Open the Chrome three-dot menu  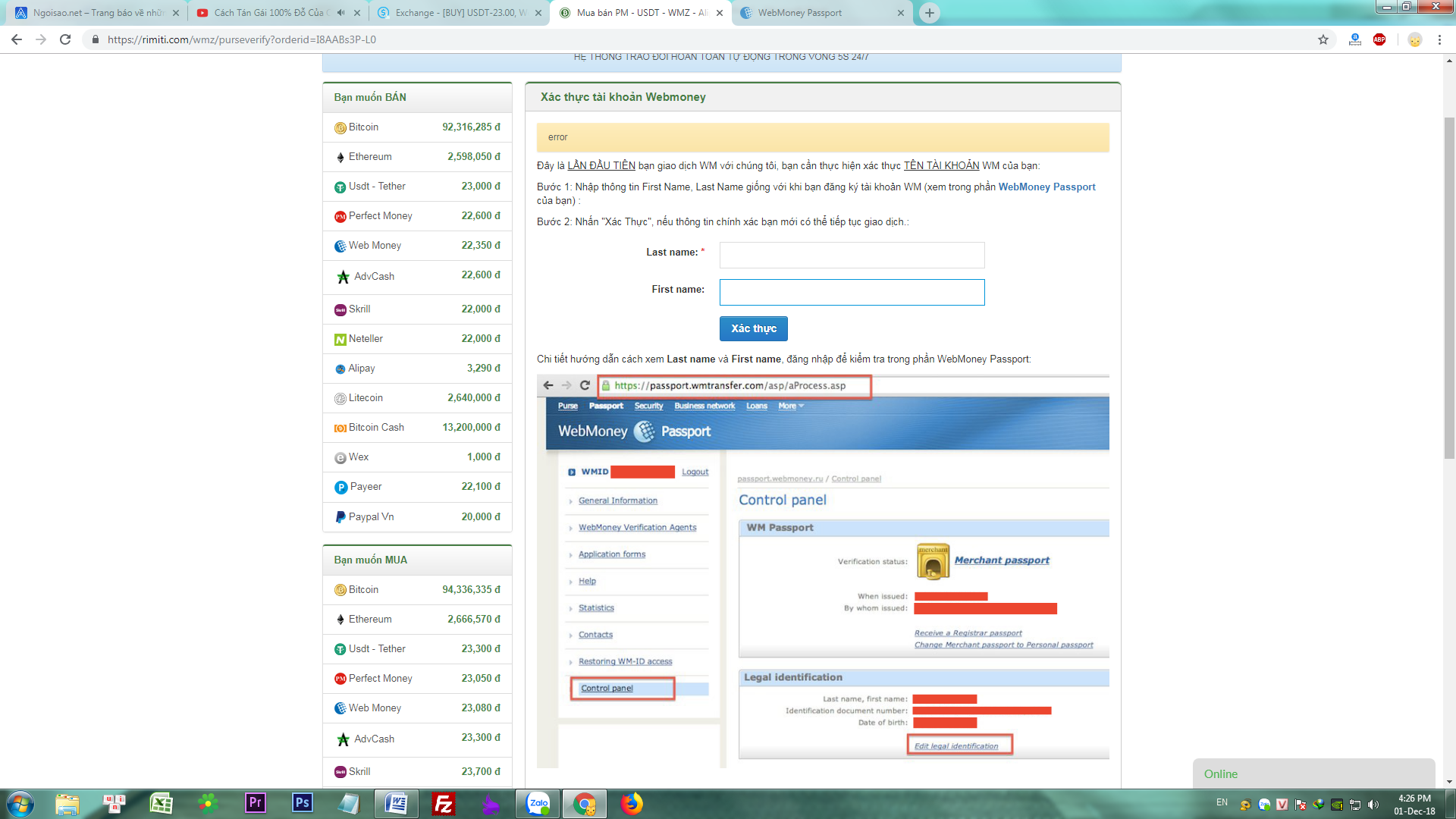(x=1439, y=39)
